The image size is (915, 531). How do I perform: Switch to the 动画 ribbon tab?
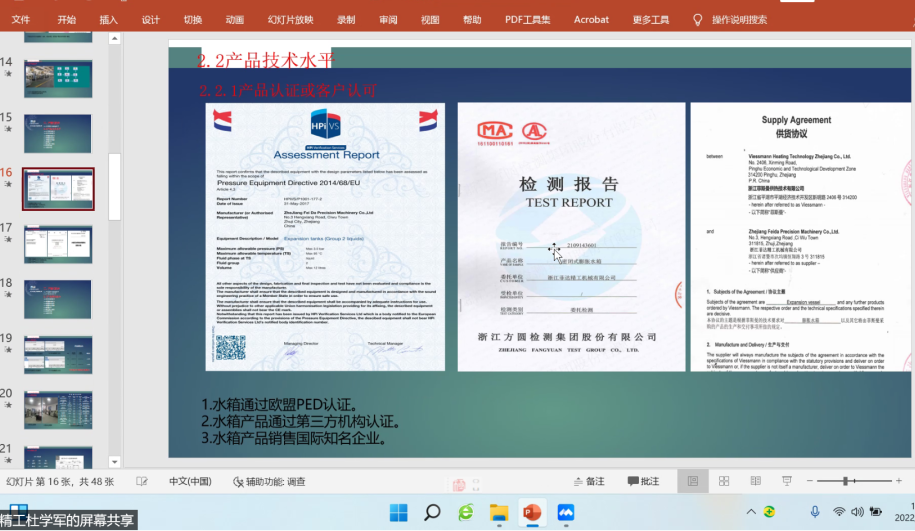pos(235,20)
